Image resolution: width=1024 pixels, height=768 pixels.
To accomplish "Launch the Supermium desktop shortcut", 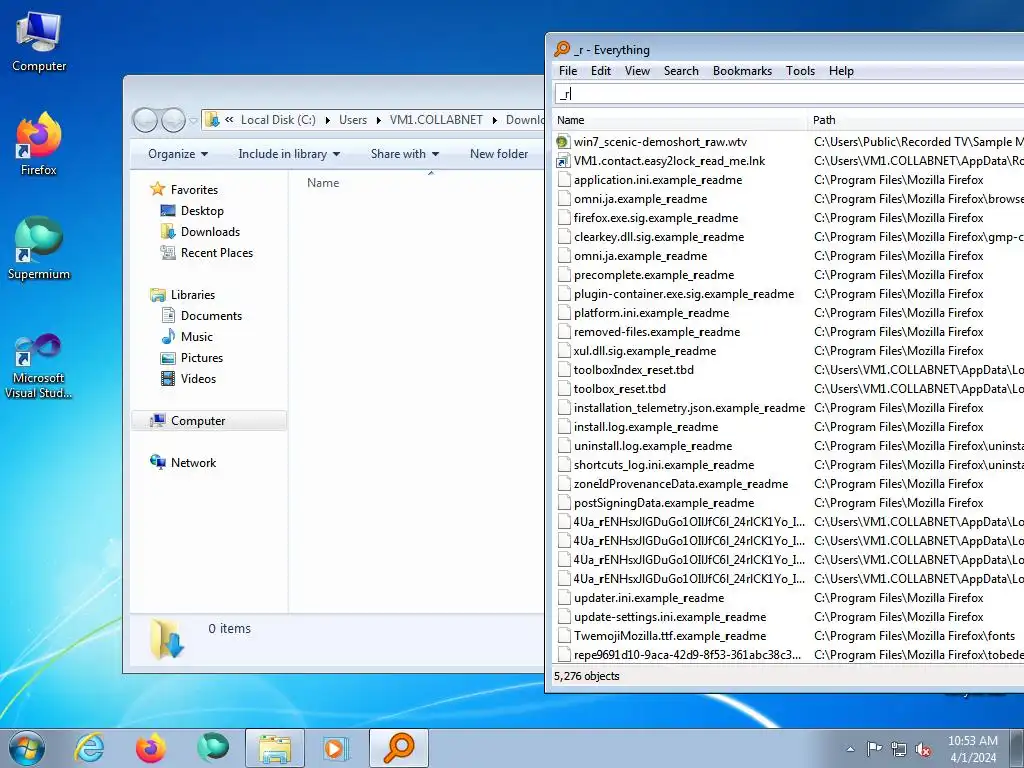I will point(39,249).
